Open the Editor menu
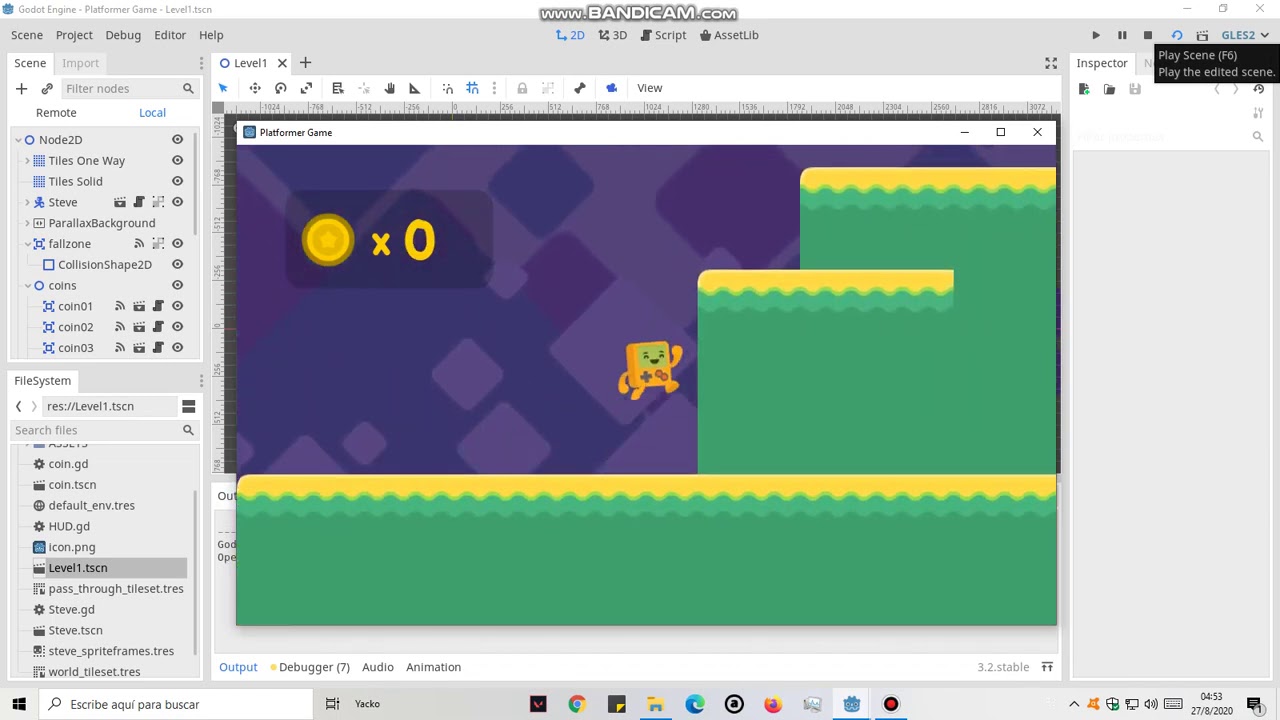This screenshot has height=720, width=1280. (170, 35)
